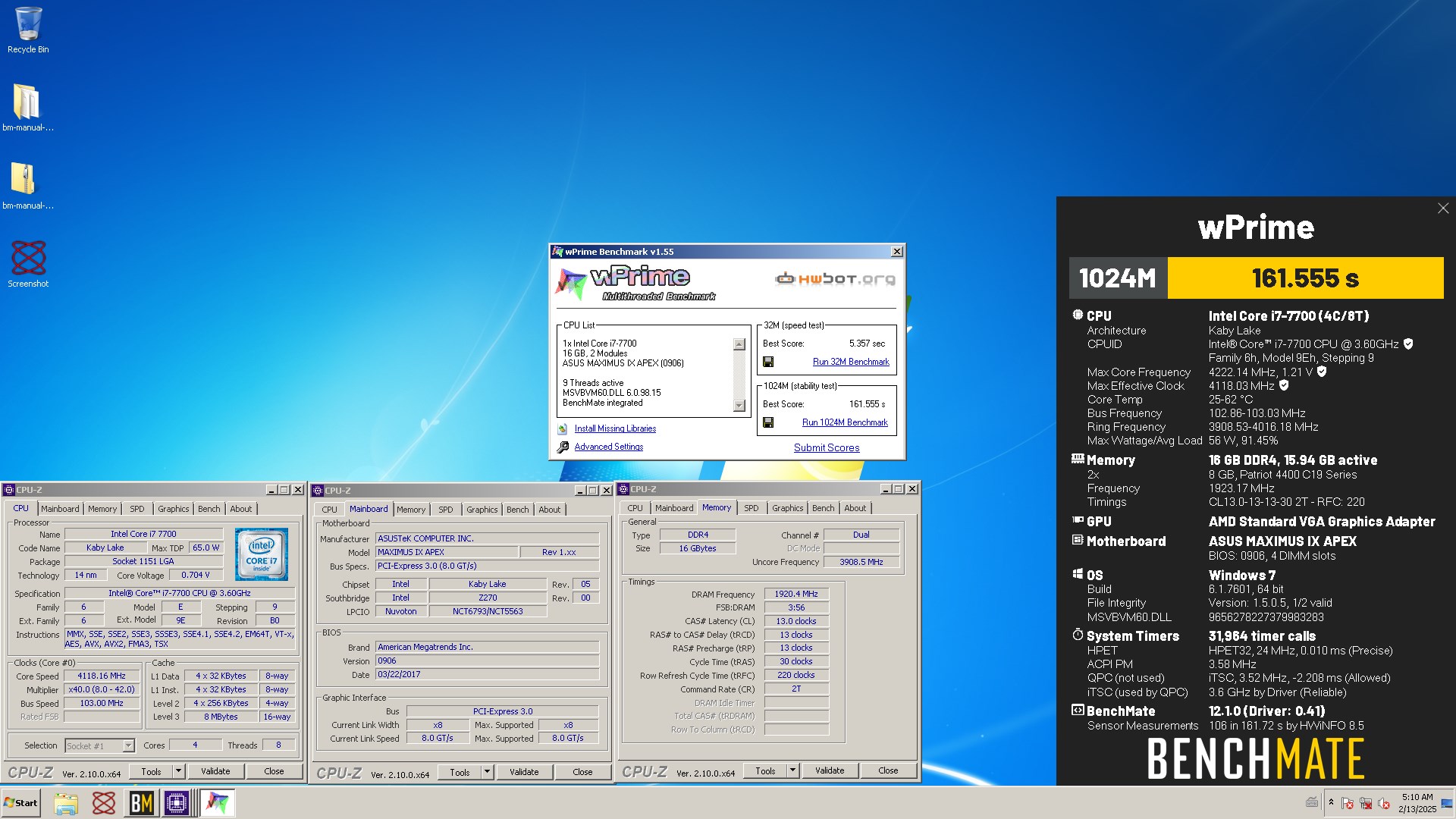Click the Start button
This screenshot has width=1456, height=819.
click(21, 803)
